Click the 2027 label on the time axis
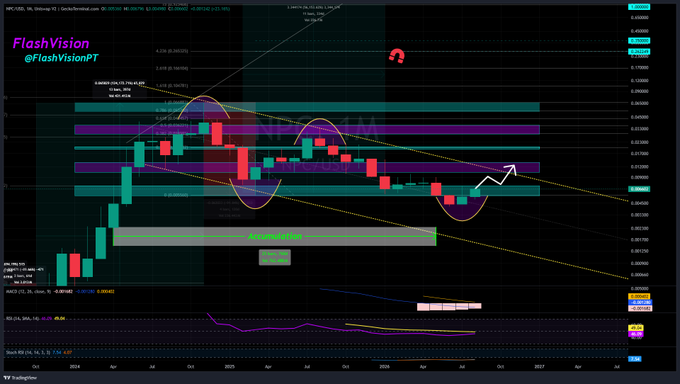The image size is (680, 384). coord(539,367)
